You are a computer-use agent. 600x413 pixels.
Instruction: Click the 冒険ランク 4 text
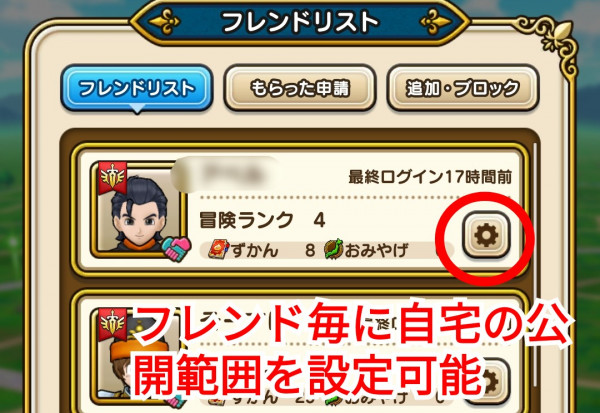[x=262, y=220]
